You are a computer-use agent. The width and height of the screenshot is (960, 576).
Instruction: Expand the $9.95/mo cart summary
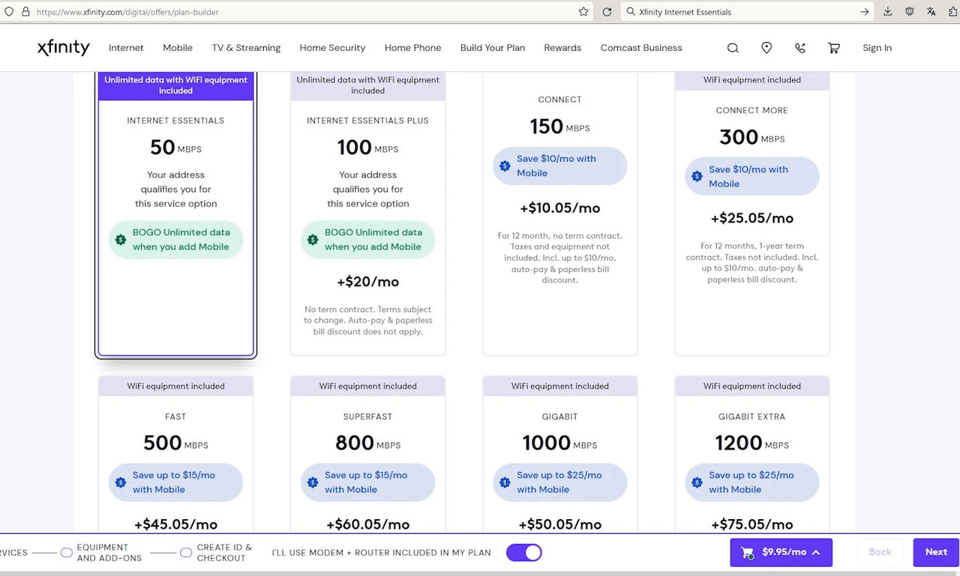[781, 552]
